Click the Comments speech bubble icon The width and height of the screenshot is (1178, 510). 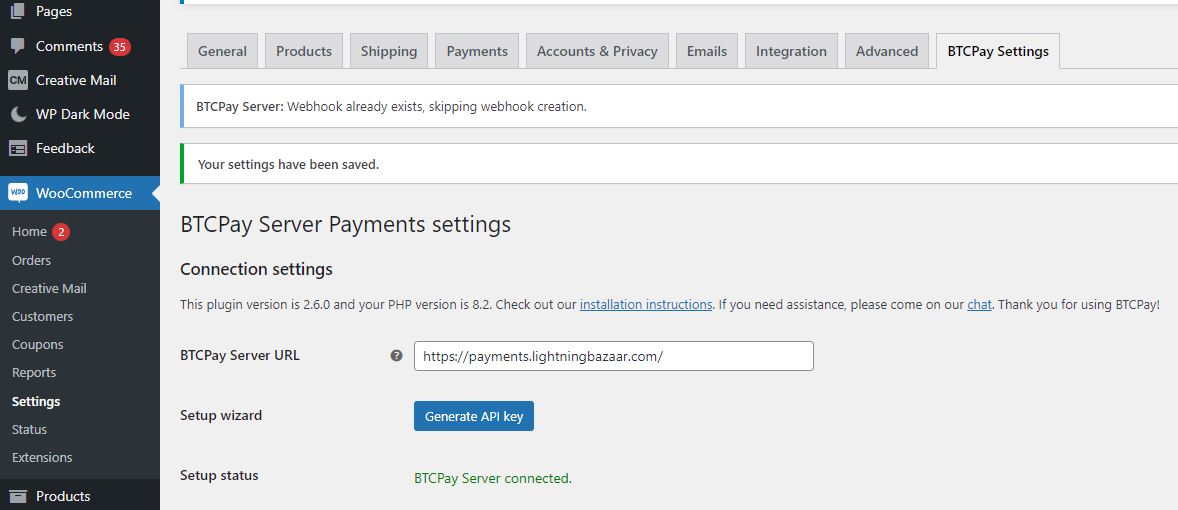point(18,46)
